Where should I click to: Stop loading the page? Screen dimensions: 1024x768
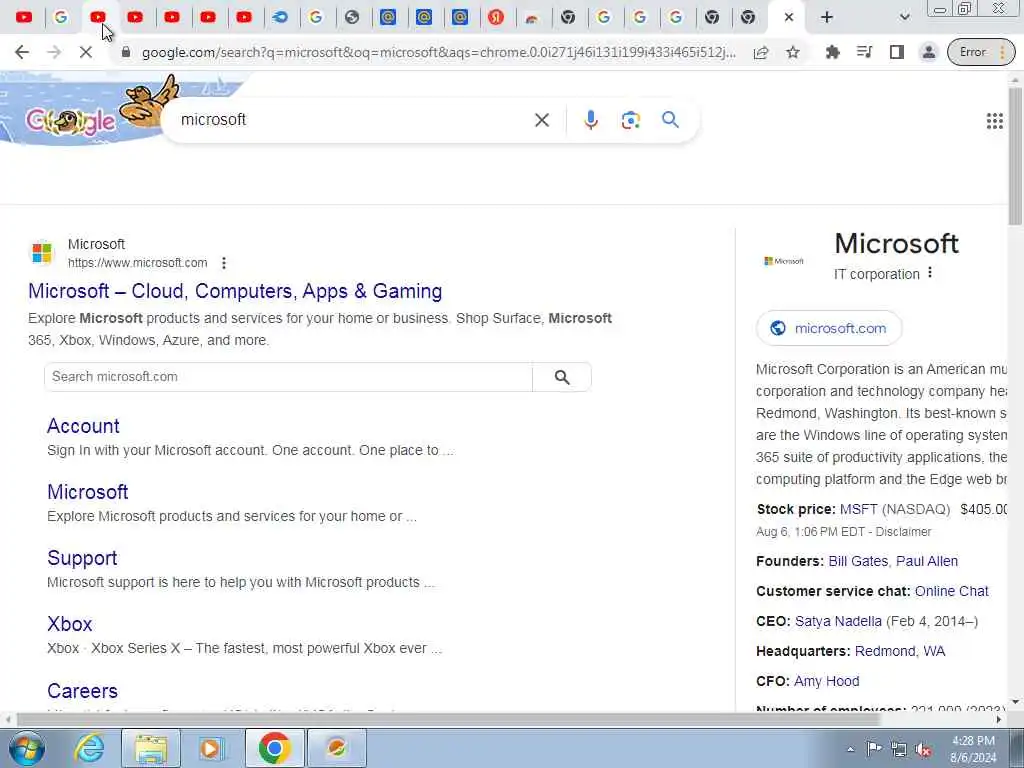(86, 52)
